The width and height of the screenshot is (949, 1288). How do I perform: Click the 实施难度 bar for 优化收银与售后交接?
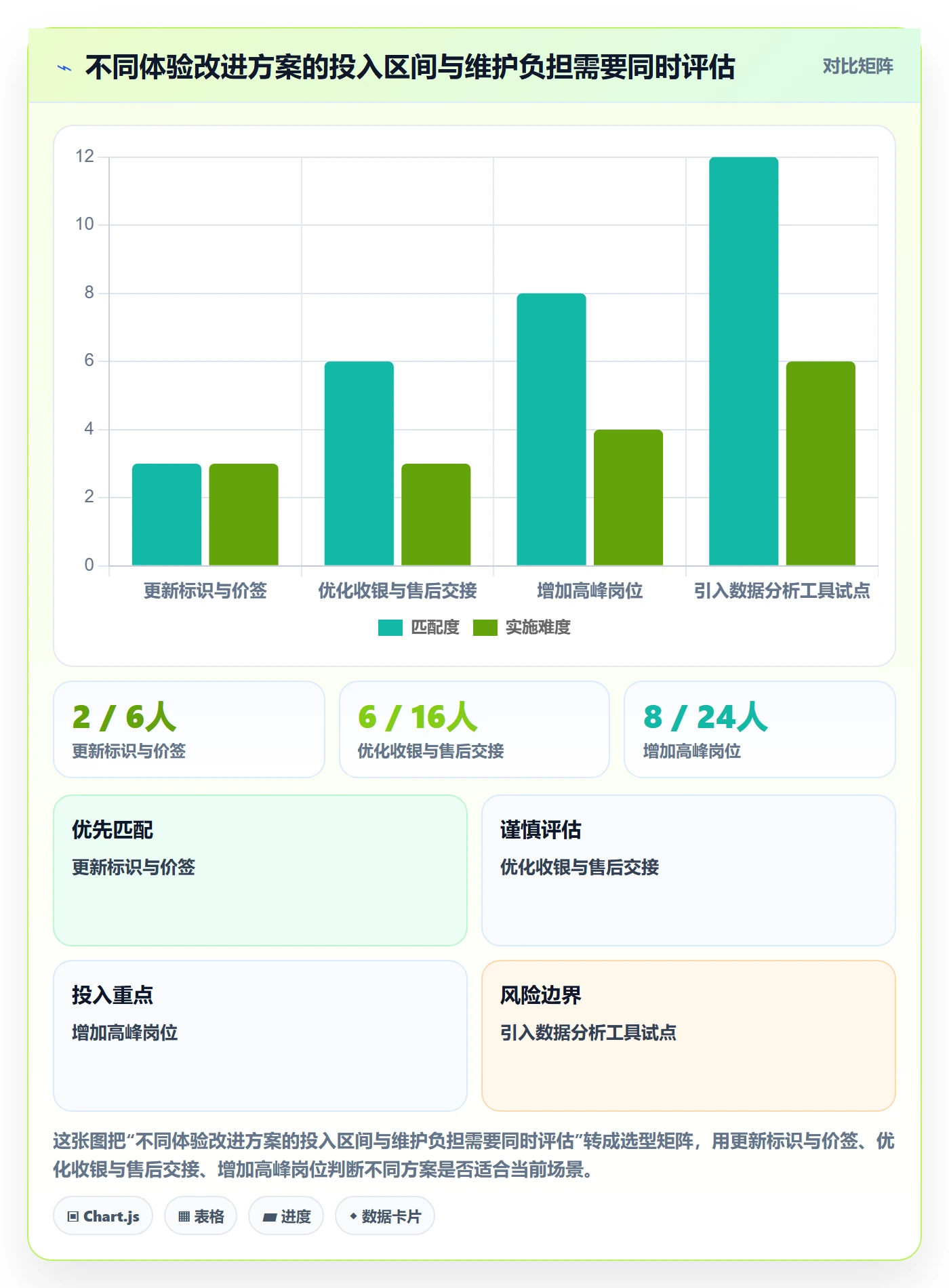[436, 515]
